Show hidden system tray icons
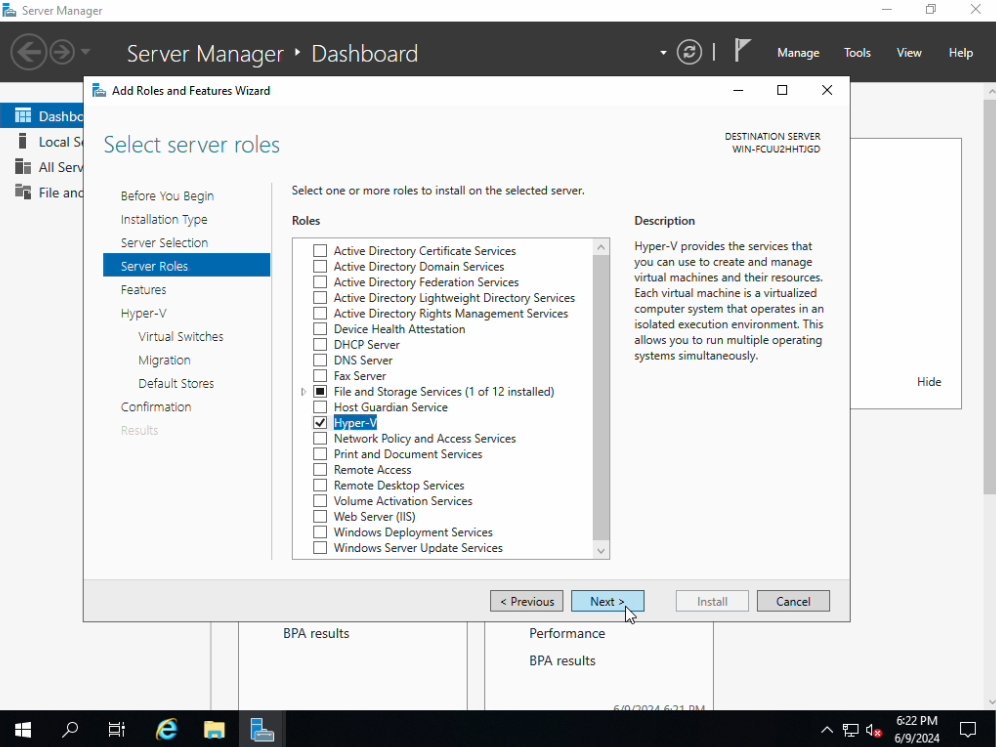This screenshot has height=747, width=996. 827,730
